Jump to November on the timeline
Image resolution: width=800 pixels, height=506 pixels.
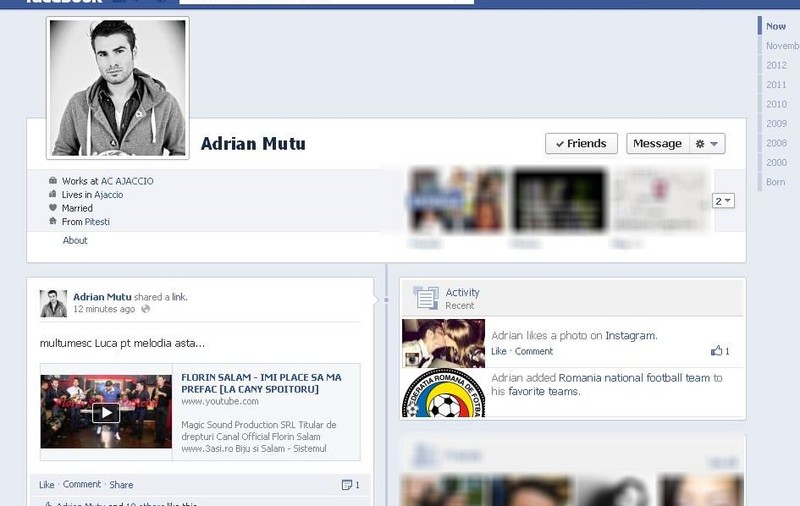coord(783,46)
